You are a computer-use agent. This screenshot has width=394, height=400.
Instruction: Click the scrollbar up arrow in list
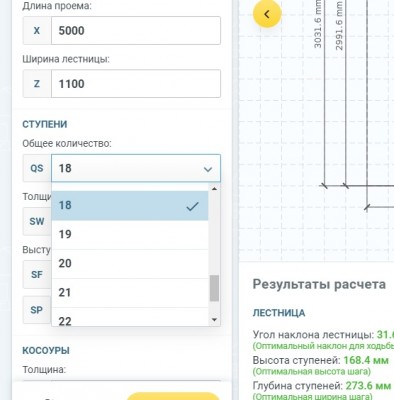pos(214,189)
